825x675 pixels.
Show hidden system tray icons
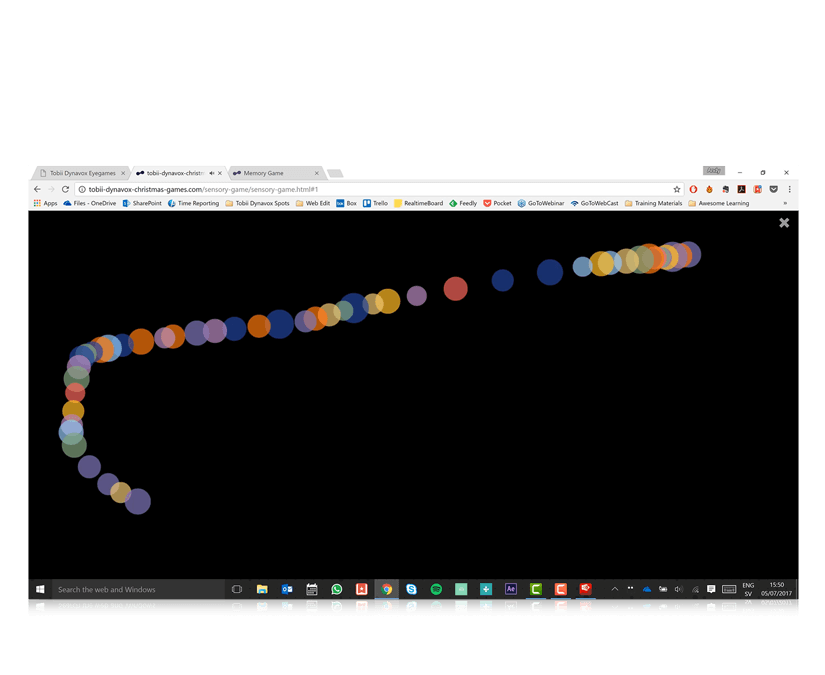pos(614,589)
